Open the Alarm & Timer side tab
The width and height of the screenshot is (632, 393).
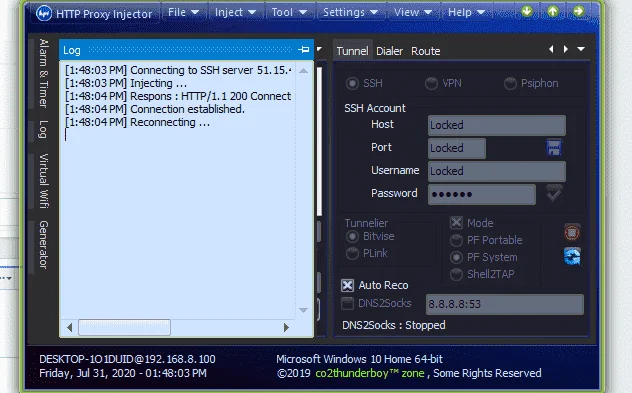pyautogui.click(x=44, y=73)
